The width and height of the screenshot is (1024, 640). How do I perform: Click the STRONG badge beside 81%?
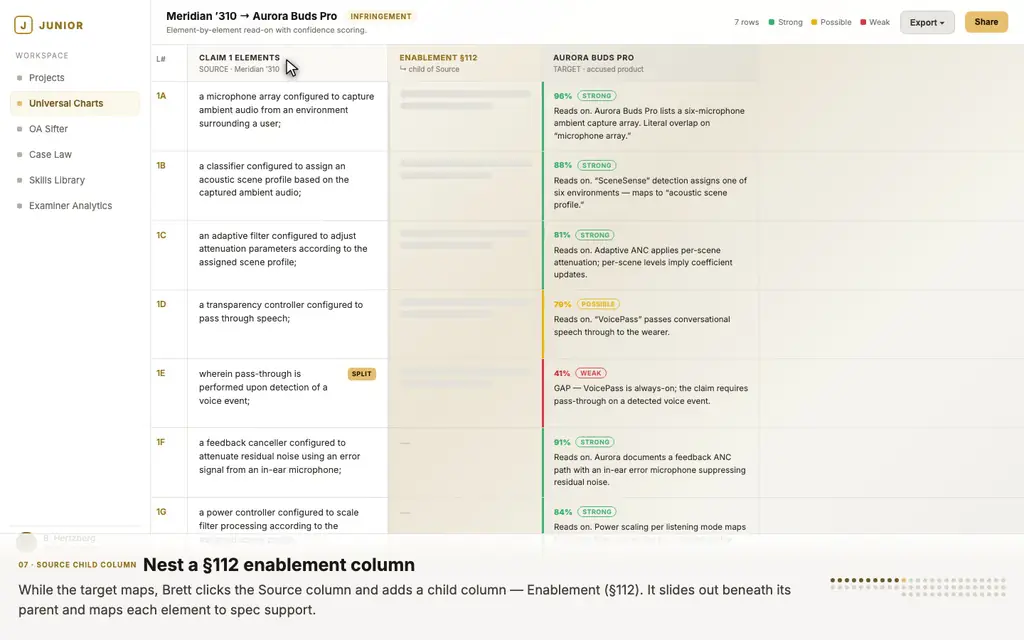click(x=594, y=235)
